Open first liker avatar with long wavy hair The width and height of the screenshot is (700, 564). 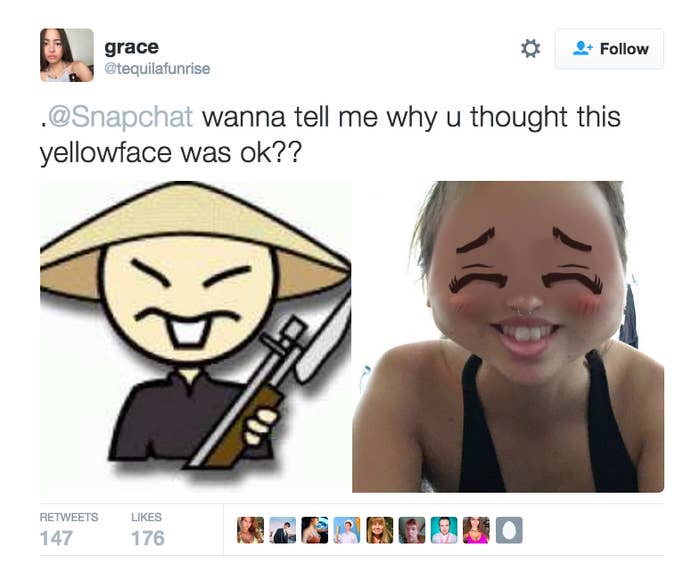250,530
